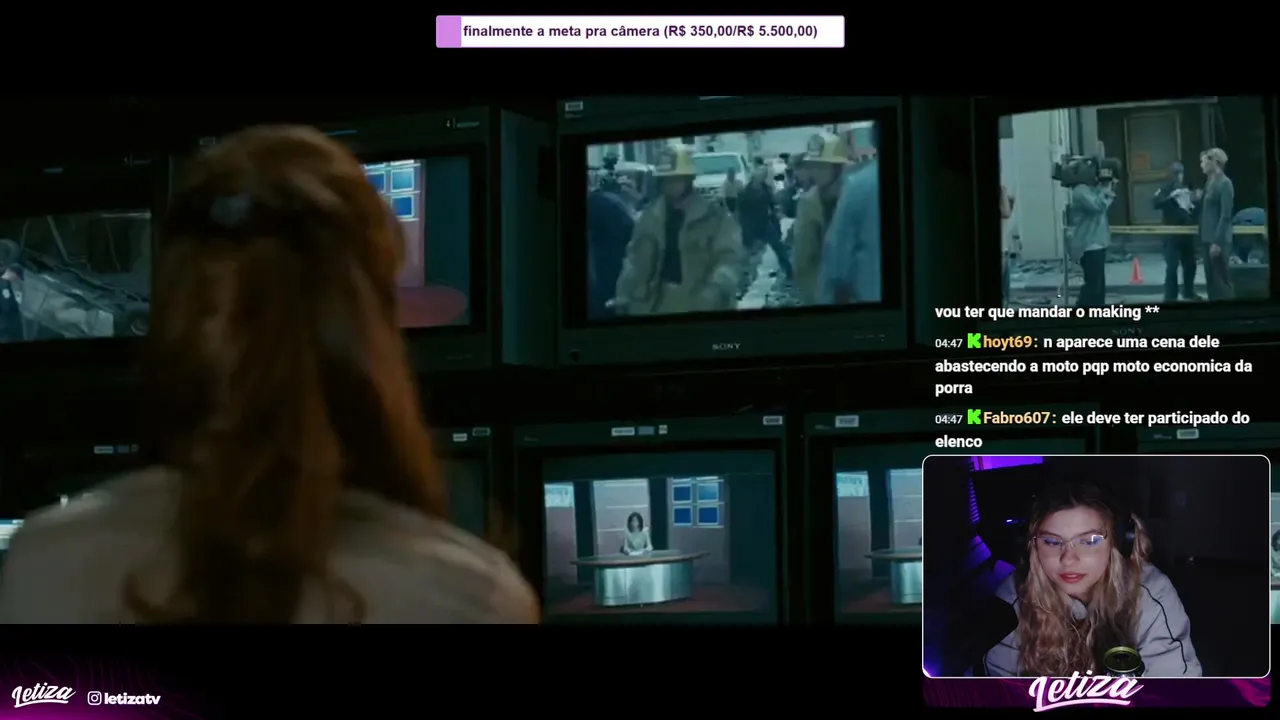This screenshot has height=720, width=1280.
Task: Click the purple goal progress fill
Action: 449,31
